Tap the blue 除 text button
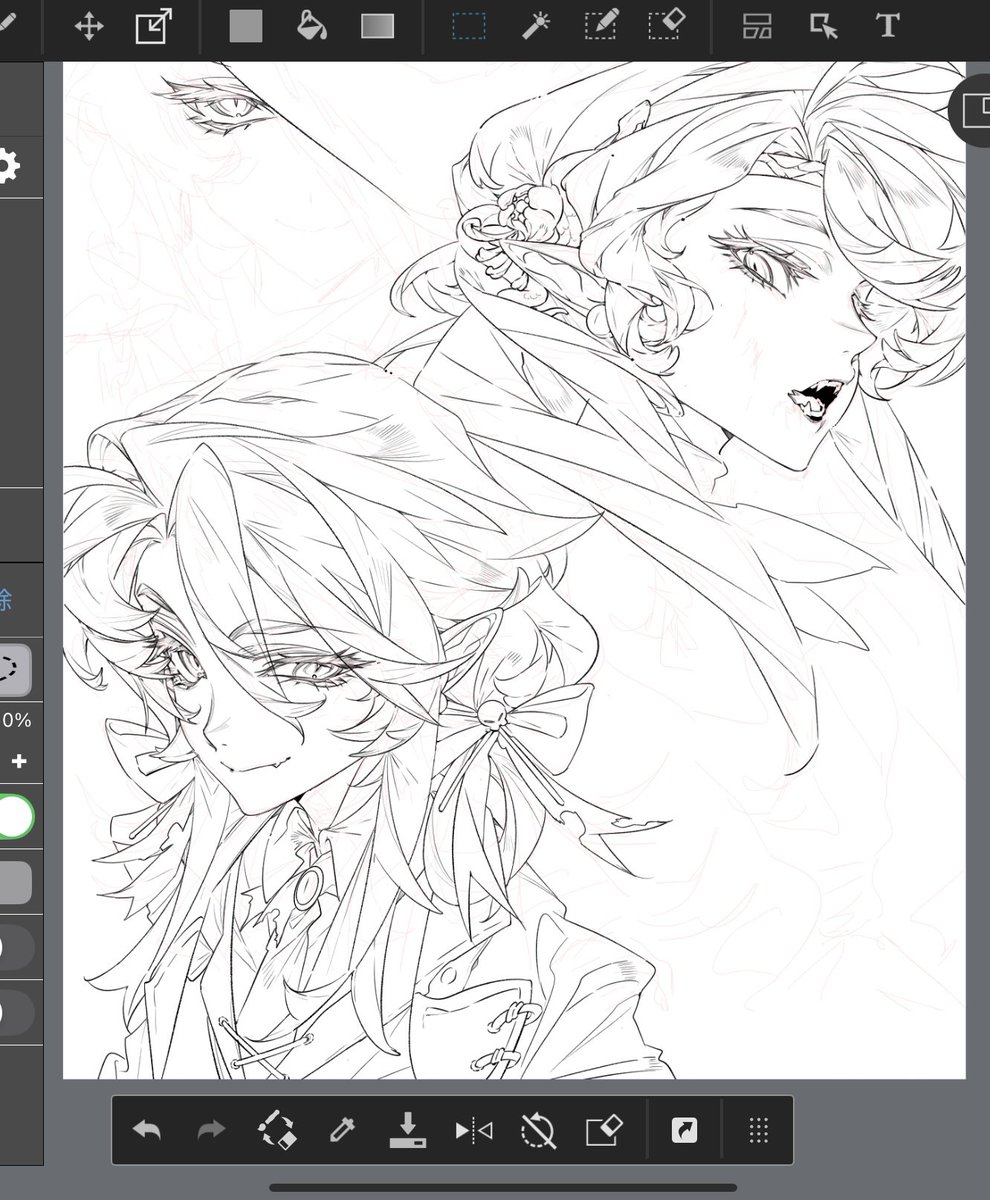Viewport: 990px width, 1200px height. click(5, 601)
